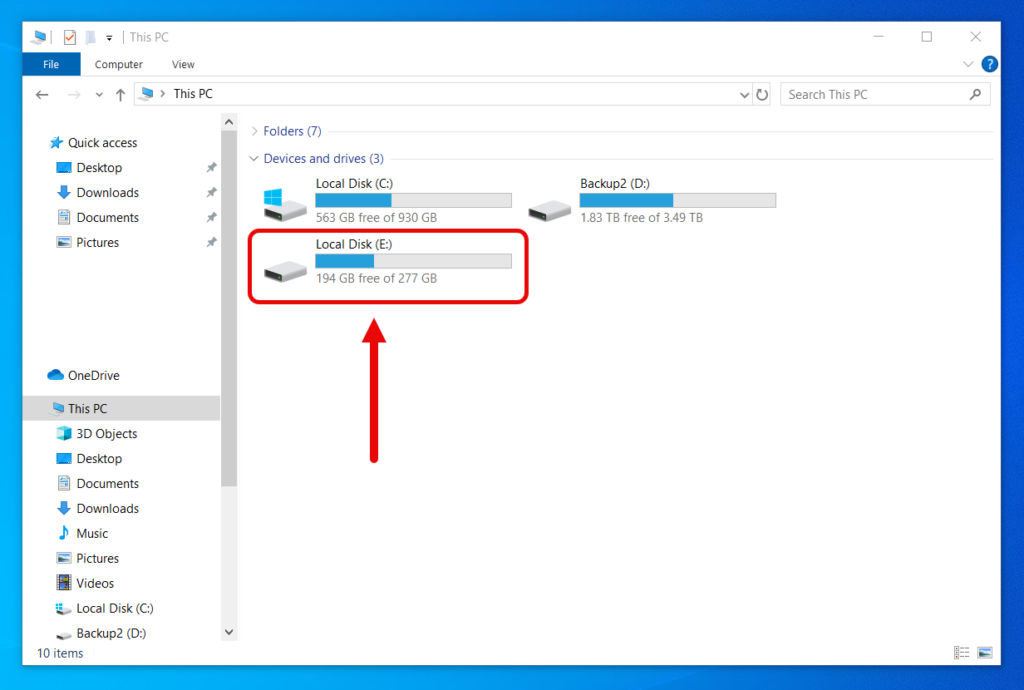Open Music in navigation pane
The height and width of the screenshot is (690, 1024).
coord(91,533)
